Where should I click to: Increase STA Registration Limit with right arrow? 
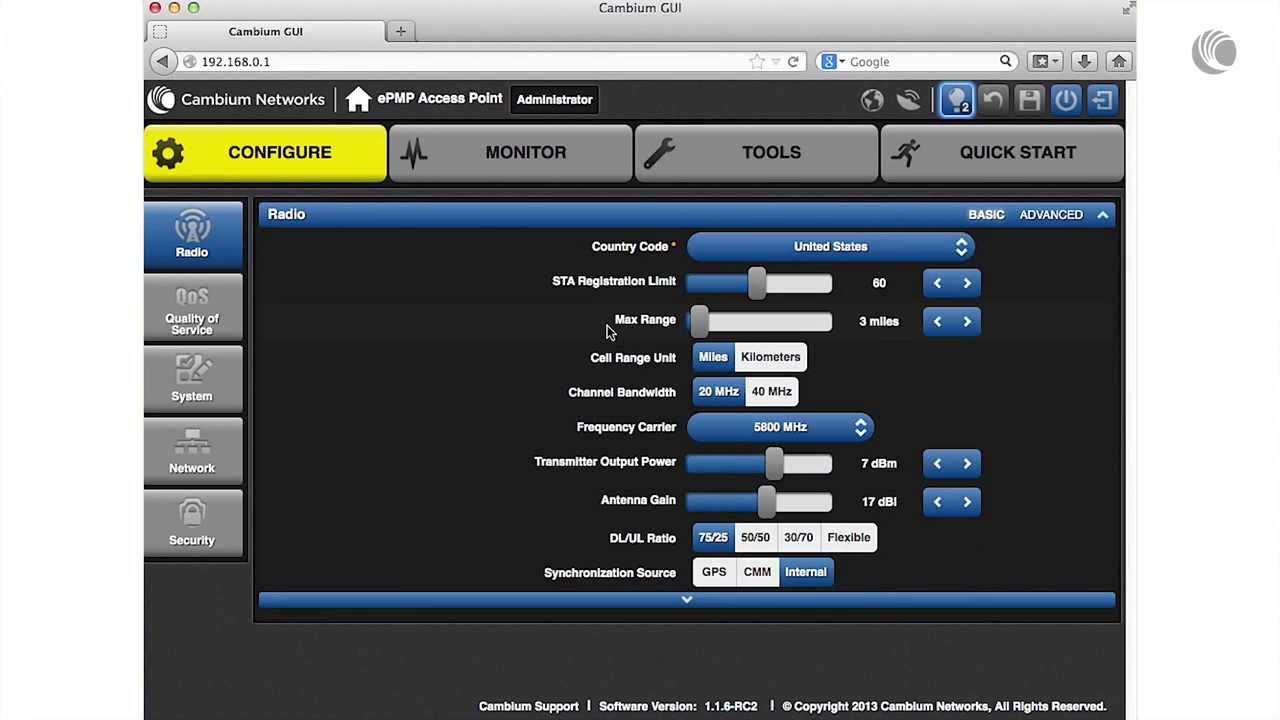[967, 283]
